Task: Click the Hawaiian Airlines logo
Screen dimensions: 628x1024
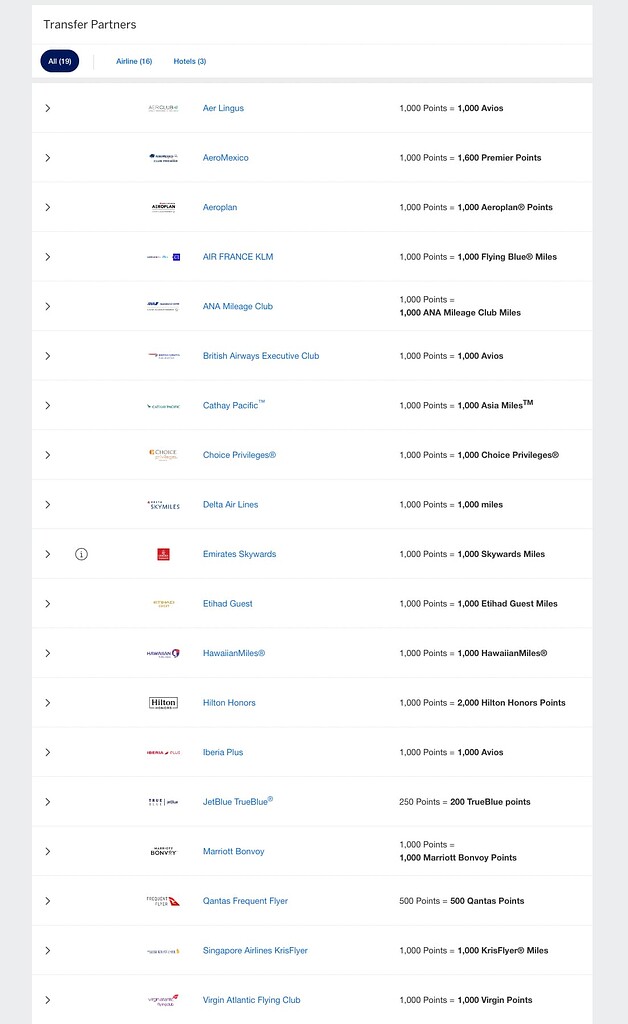Action: (163, 653)
